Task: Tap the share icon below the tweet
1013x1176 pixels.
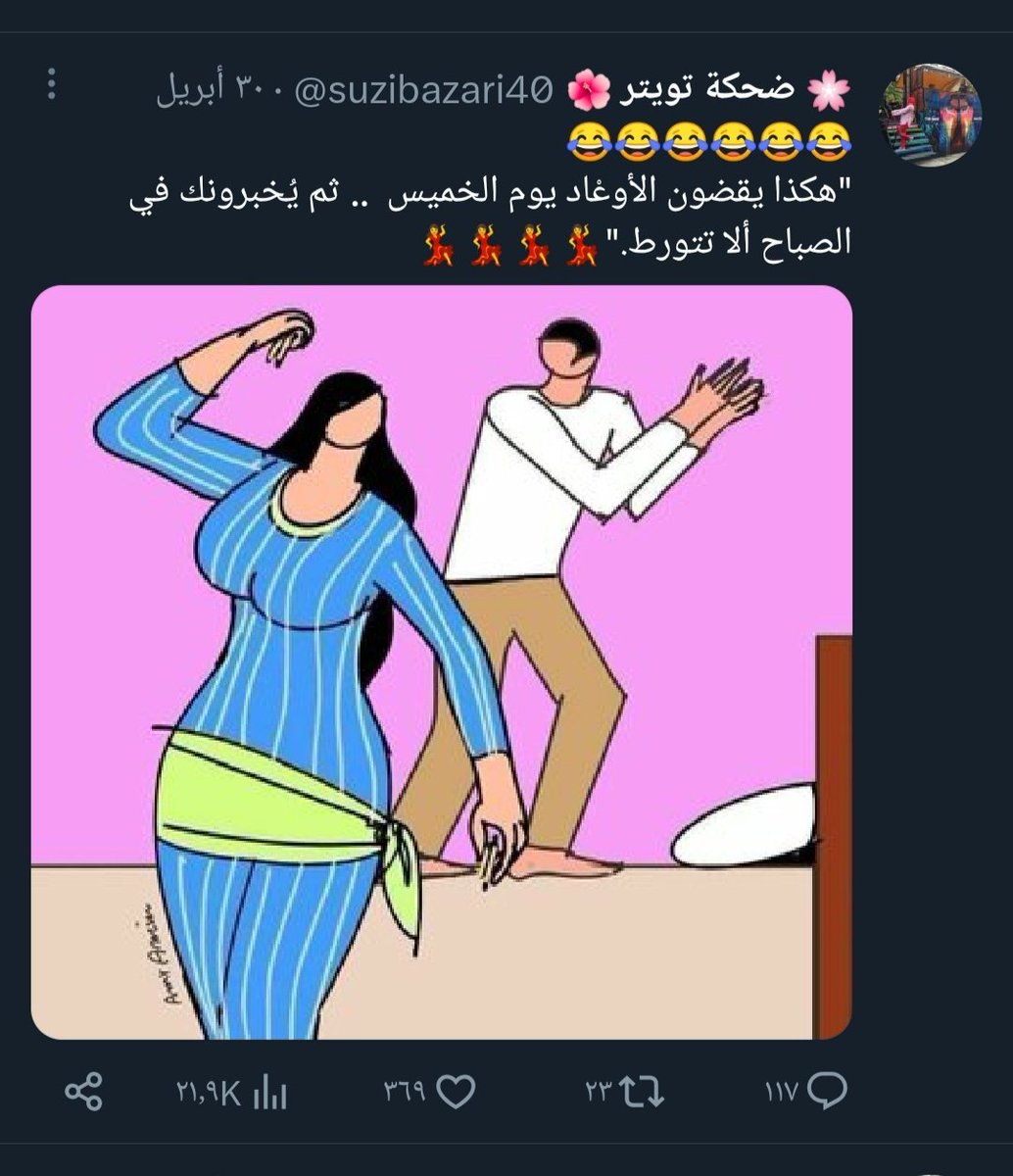Action: [x=83, y=1091]
